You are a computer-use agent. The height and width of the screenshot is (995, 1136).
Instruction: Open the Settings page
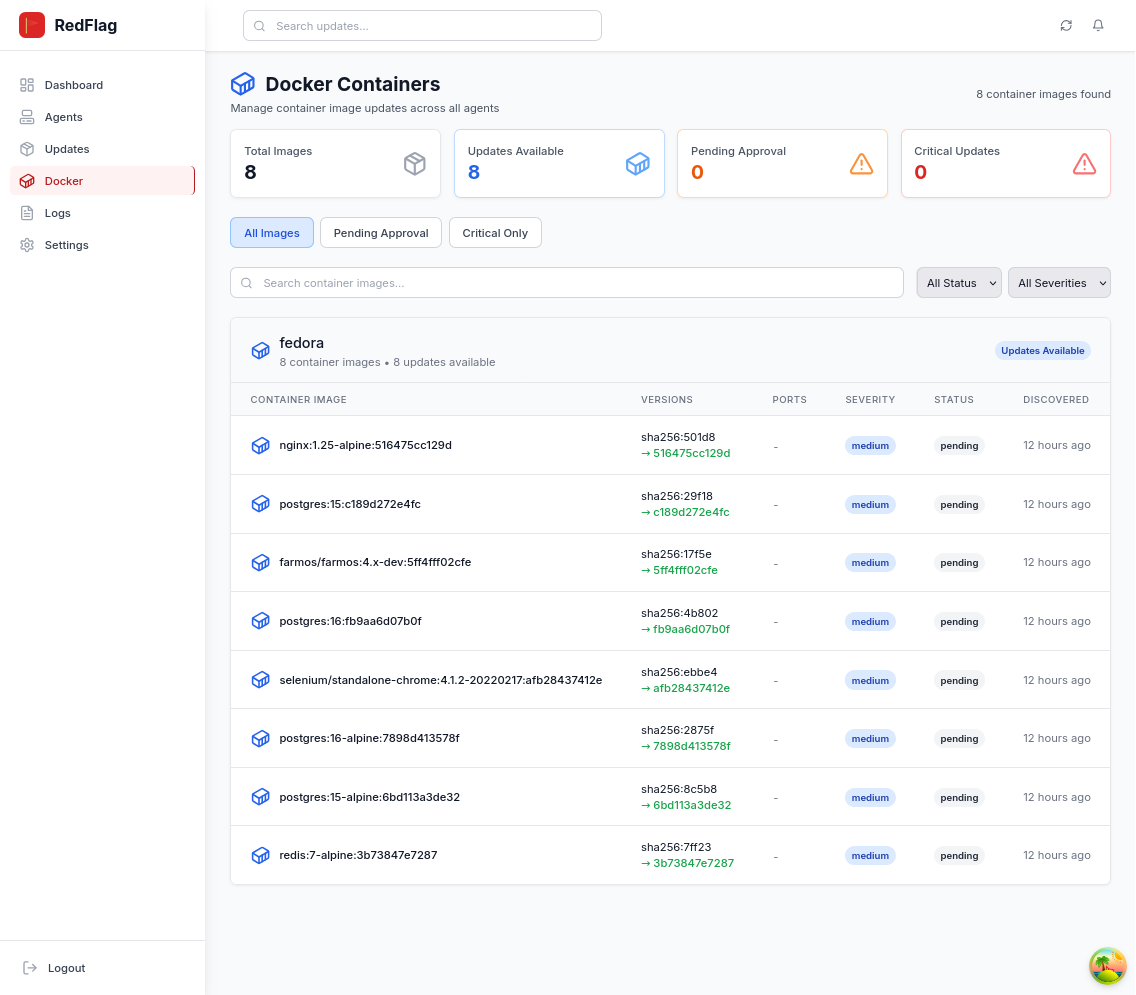(66, 245)
